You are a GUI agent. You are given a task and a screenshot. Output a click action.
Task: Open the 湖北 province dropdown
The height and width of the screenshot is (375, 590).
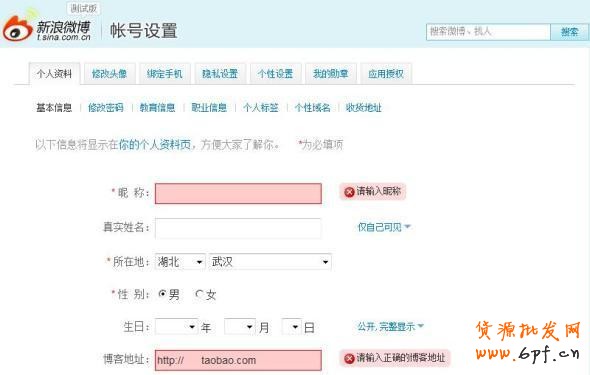tap(180, 261)
